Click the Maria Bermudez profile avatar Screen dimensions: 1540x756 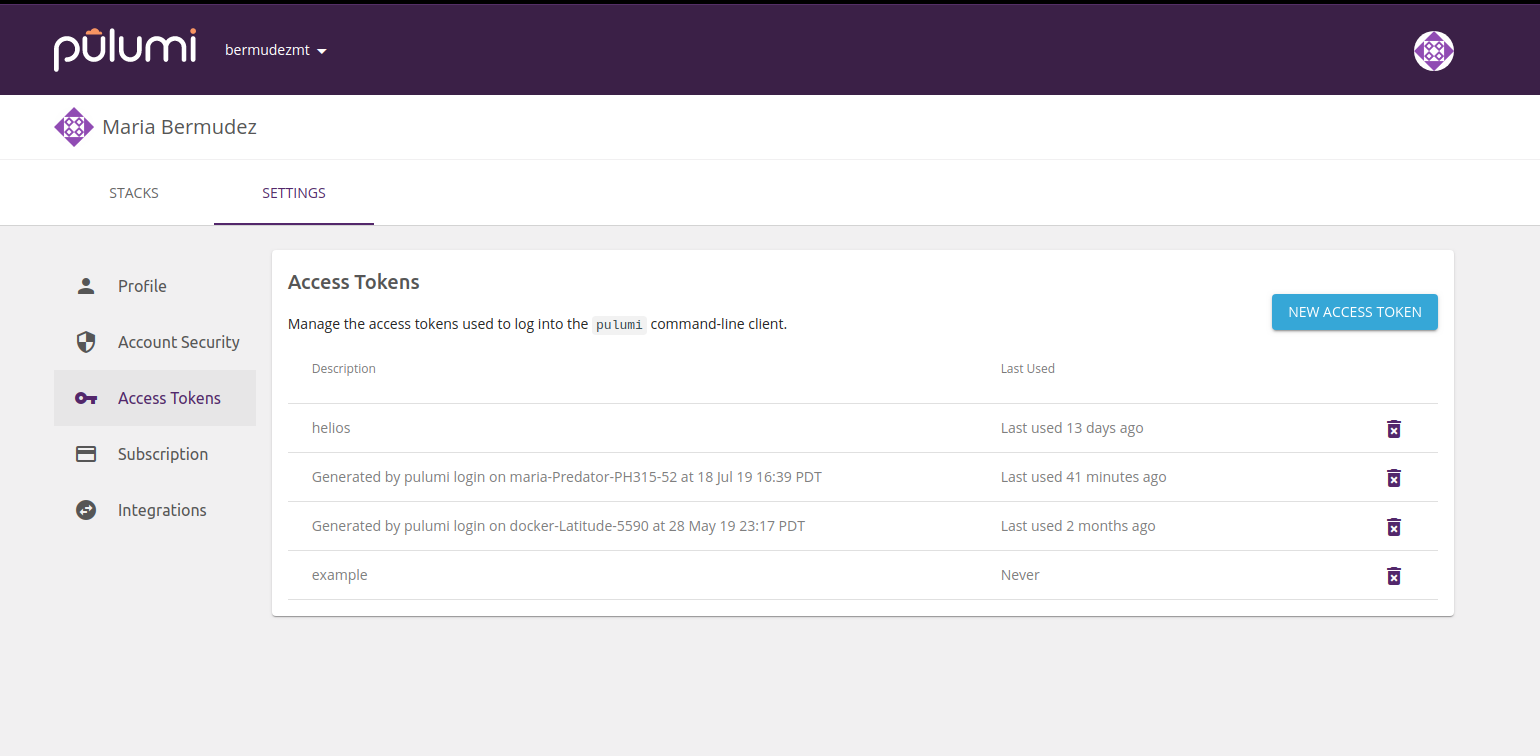[73, 127]
